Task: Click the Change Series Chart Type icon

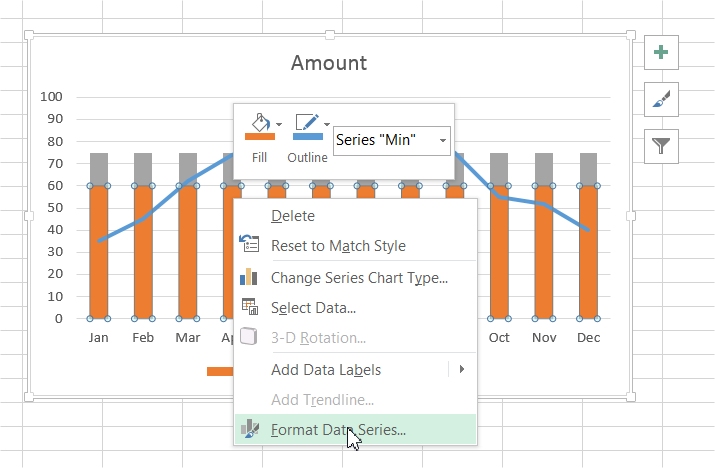Action: point(249,277)
